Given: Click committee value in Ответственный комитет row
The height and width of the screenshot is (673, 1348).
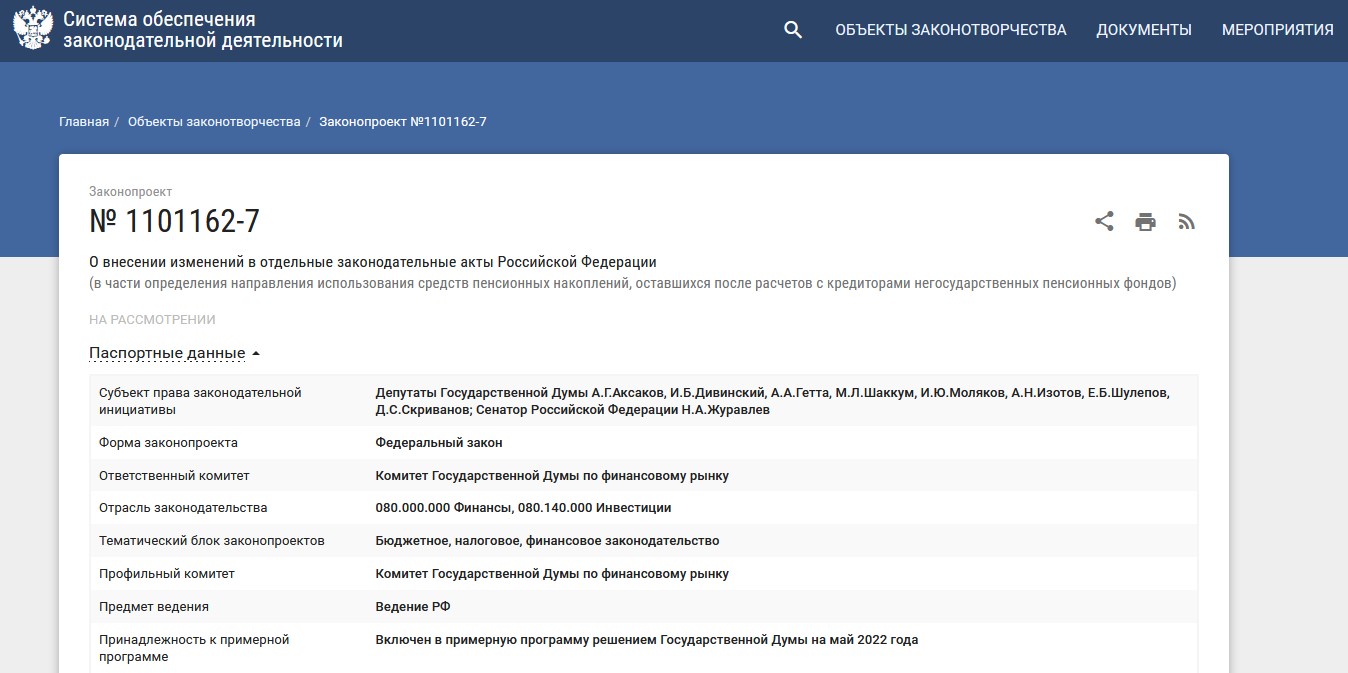Looking at the screenshot, I should point(552,476).
